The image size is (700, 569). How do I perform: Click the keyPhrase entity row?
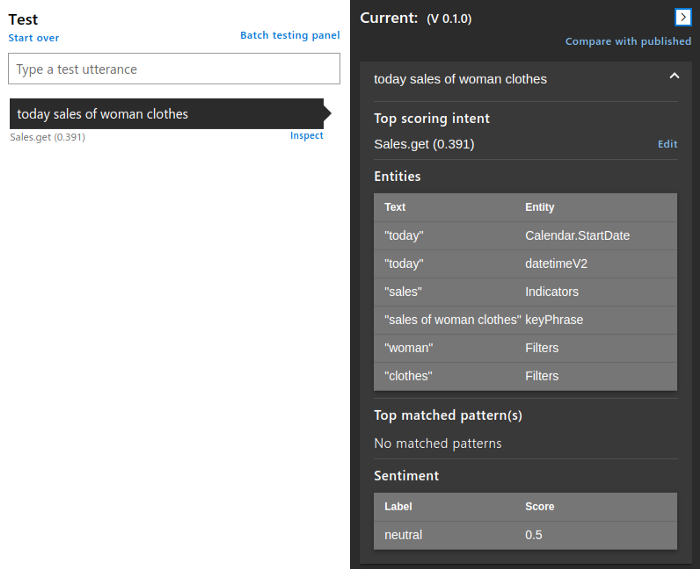(525, 320)
